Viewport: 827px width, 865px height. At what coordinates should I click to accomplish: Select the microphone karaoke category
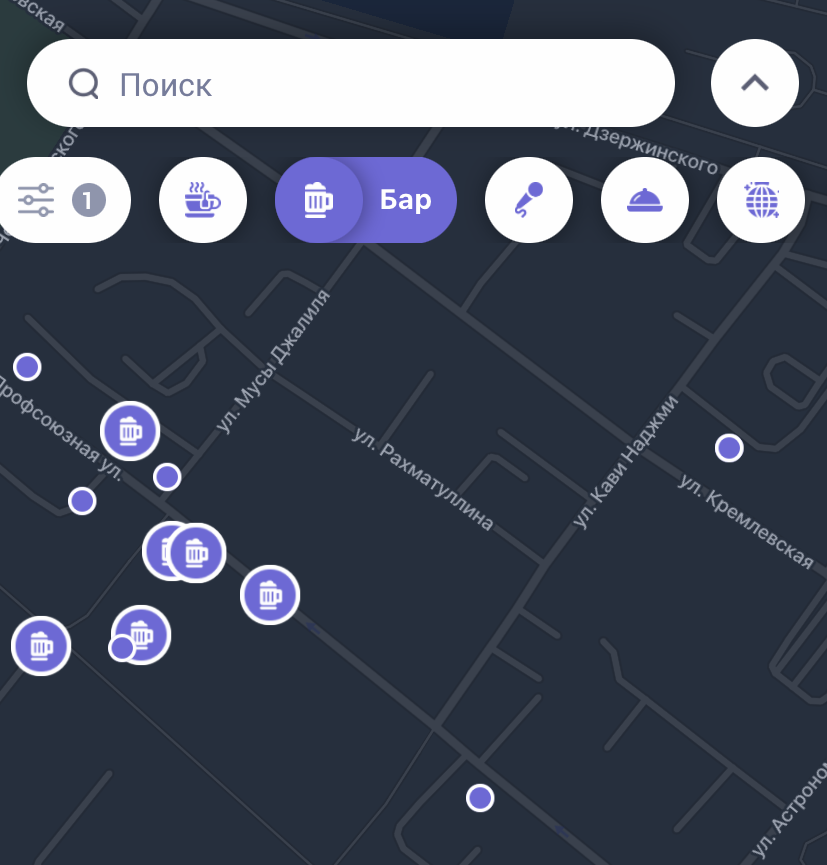tap(528, 200)
